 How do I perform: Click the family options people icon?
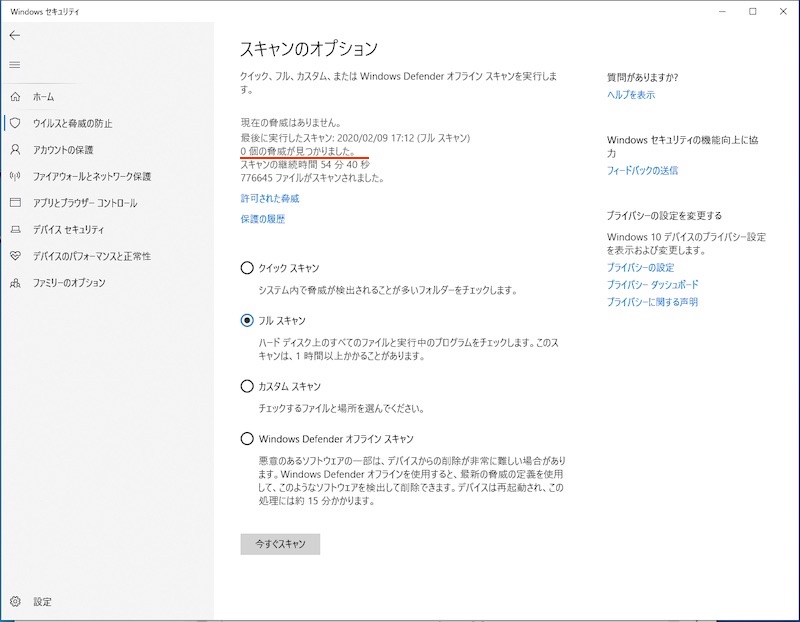click(x=15, y=282)
